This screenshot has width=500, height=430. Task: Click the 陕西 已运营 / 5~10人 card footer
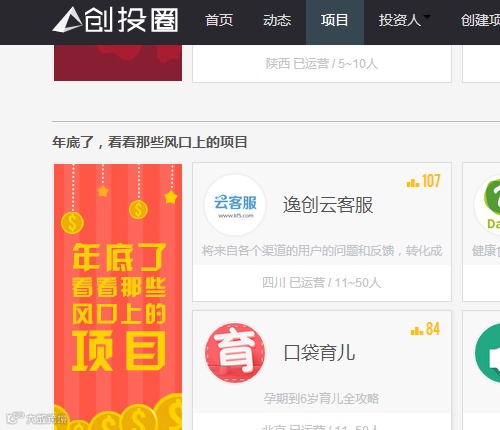click(x=322, y=64)
